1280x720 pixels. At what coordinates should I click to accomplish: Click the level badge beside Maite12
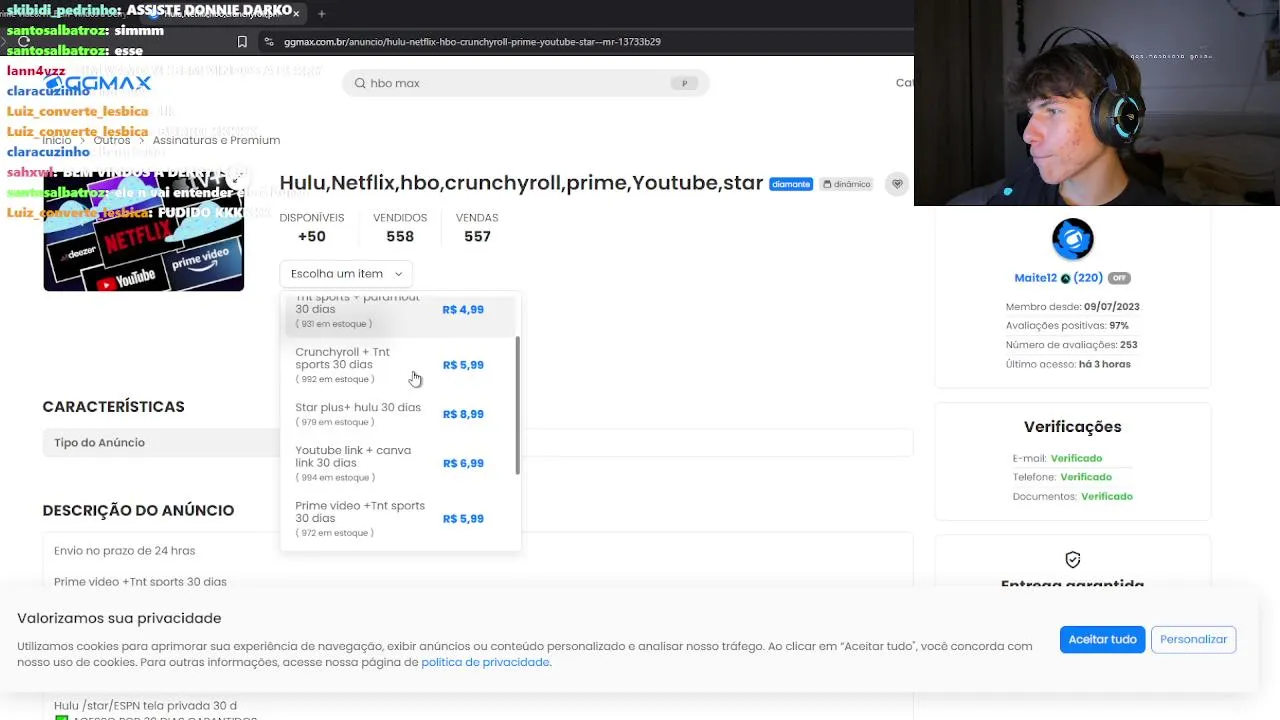(1066, 278)
